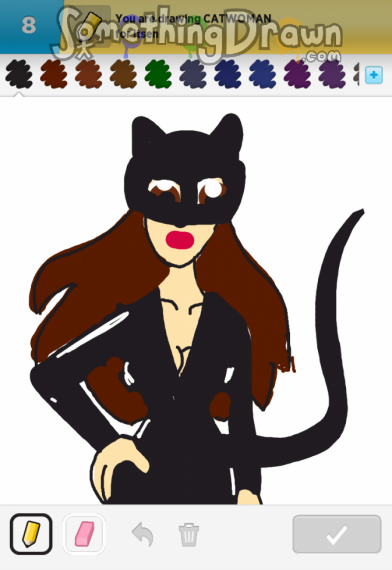Add more colors with plus button
Viewport: 392px width, 570px height.
tap(374, 75)
